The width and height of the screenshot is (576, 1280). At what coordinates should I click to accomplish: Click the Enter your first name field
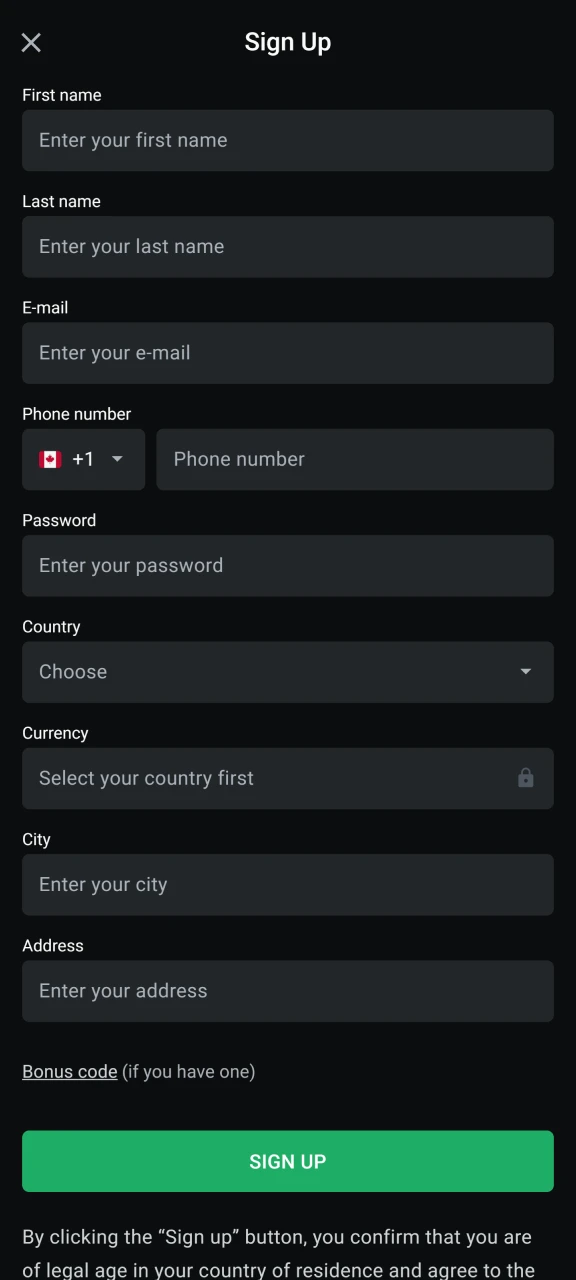[x=288, y=140]
